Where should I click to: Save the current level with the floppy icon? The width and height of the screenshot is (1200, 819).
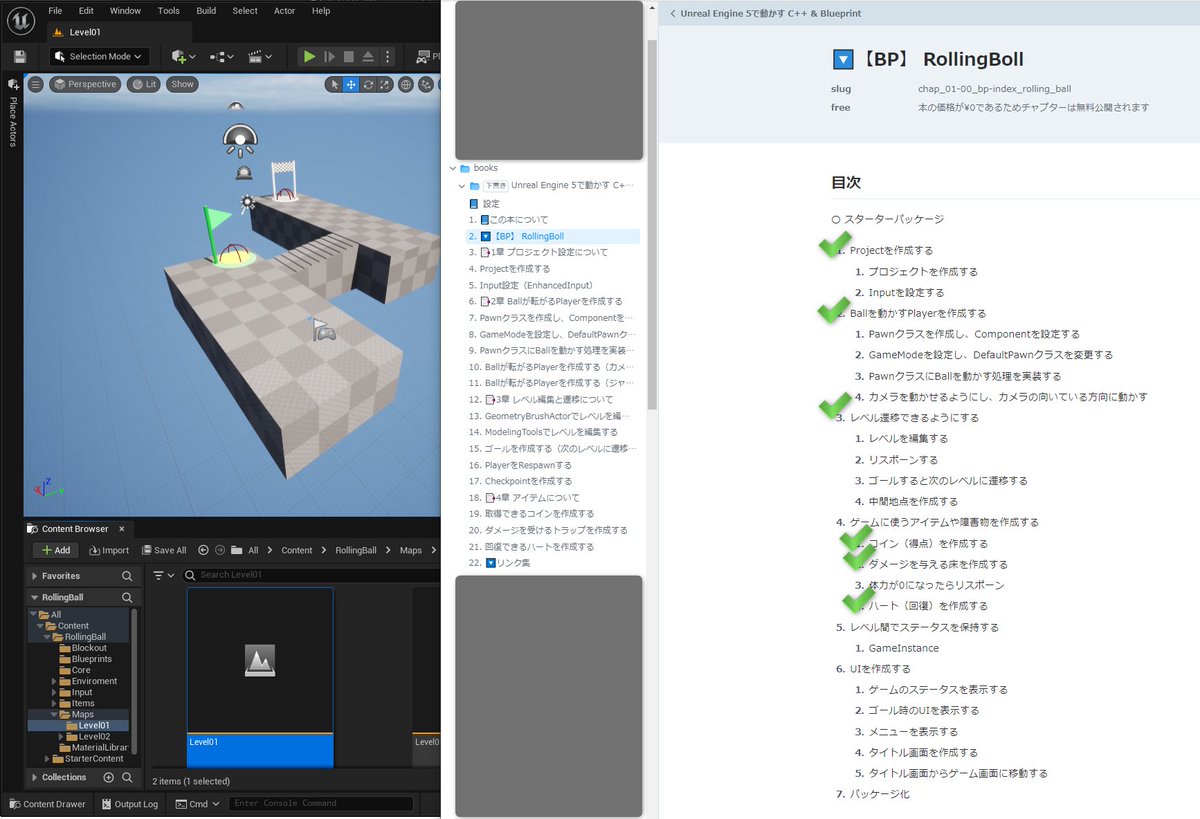19,57
